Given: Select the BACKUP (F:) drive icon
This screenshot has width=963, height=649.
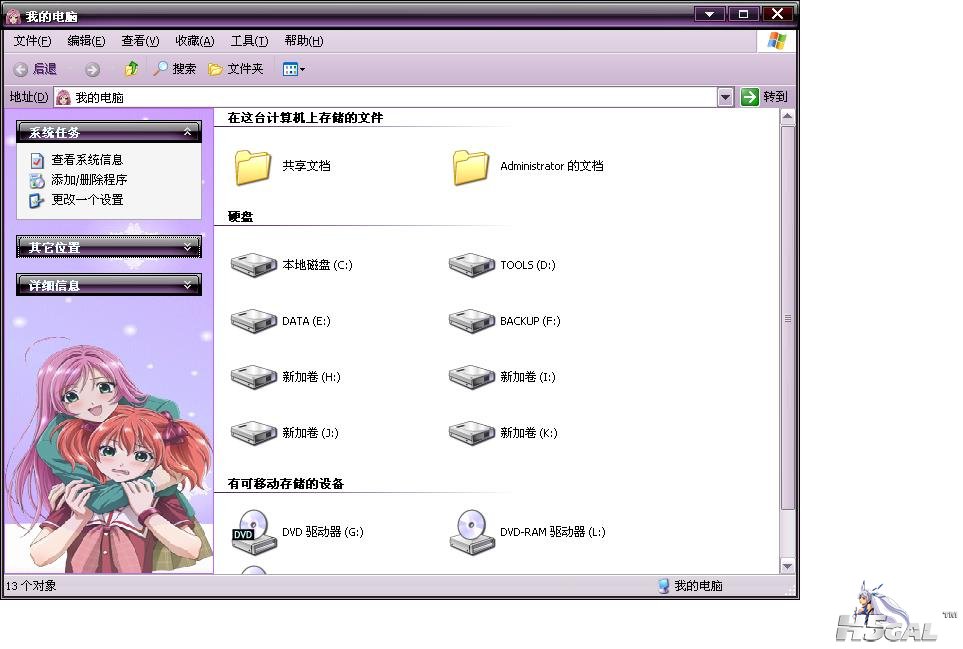Looking at the screenshot, I should coord(471,321).
